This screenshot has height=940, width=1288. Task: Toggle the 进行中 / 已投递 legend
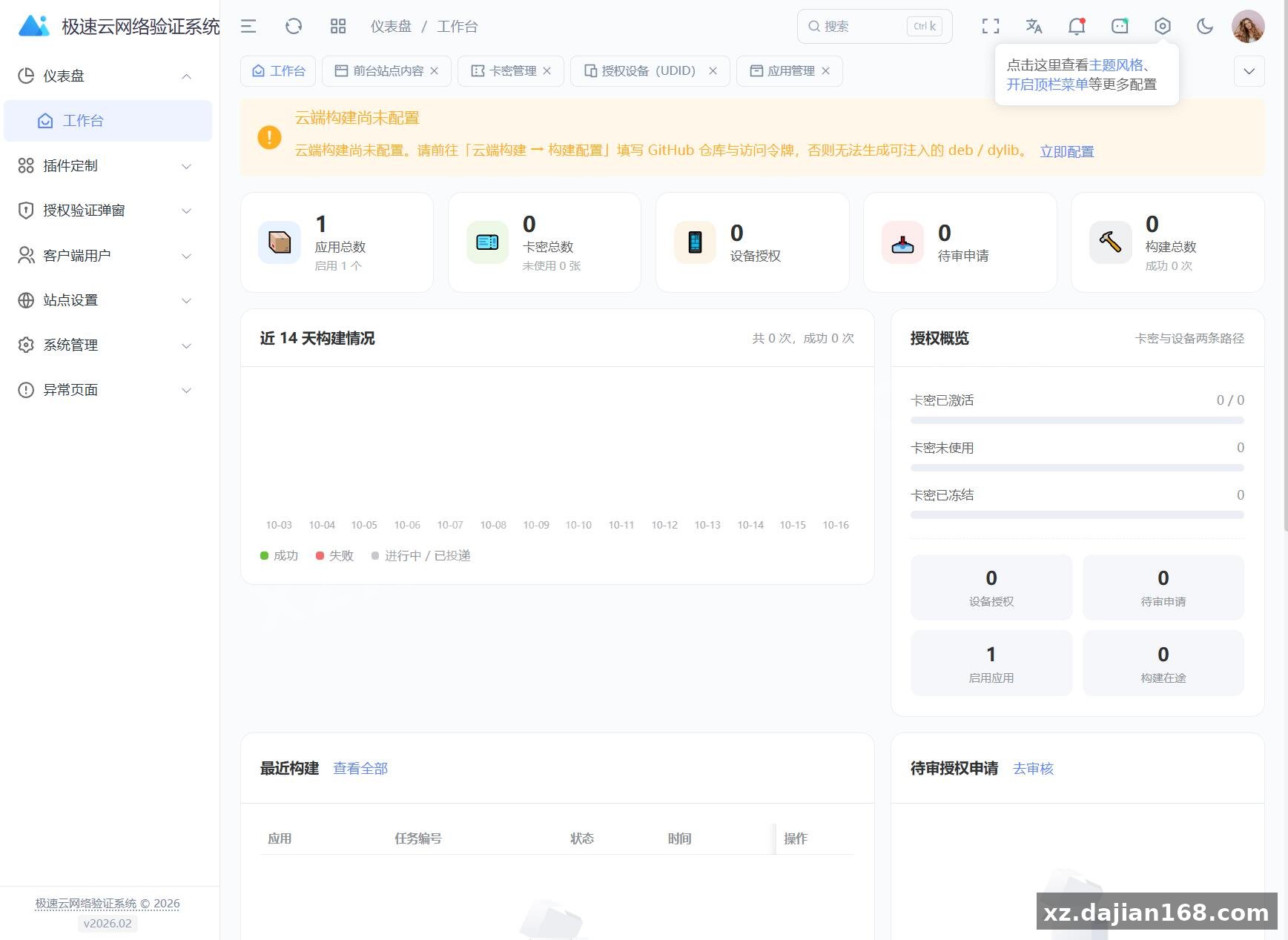pos(420,556)
